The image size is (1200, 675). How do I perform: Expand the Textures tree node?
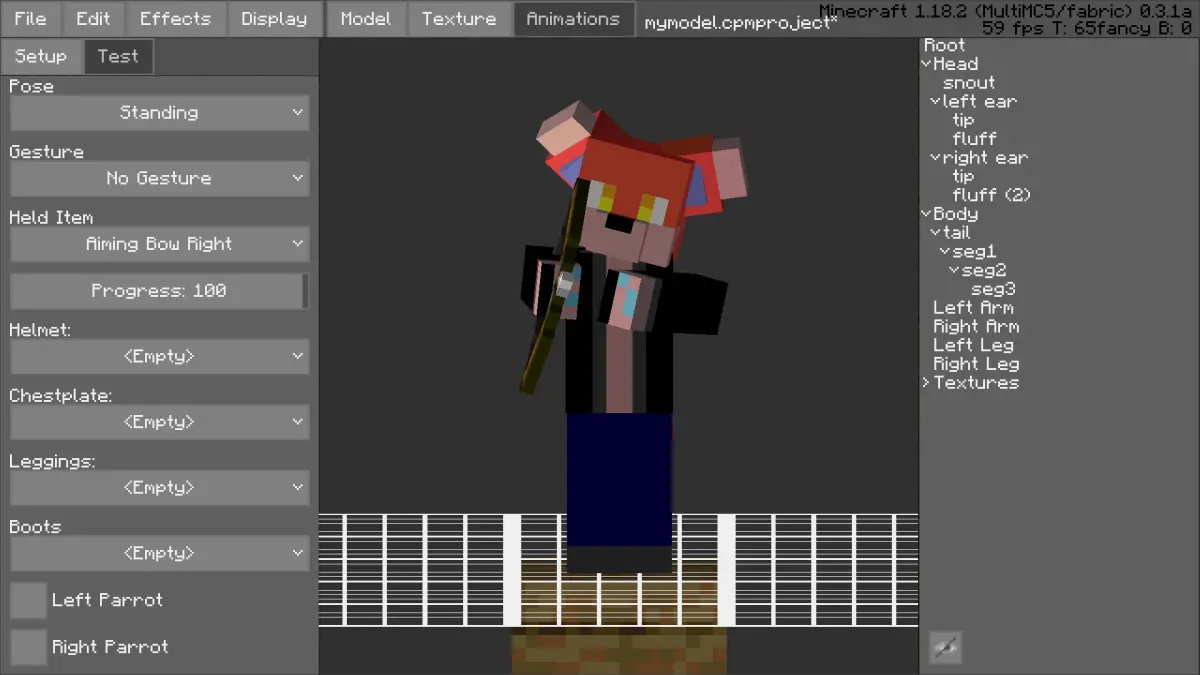(926, 383)
